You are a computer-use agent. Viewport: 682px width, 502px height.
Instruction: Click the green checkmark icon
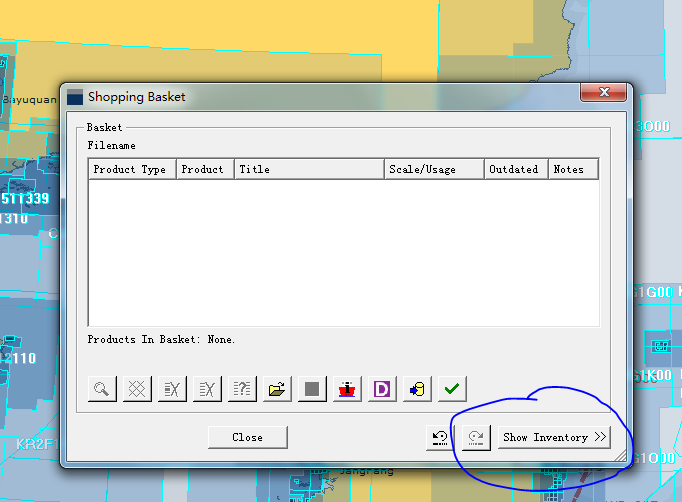click(452, 389)
